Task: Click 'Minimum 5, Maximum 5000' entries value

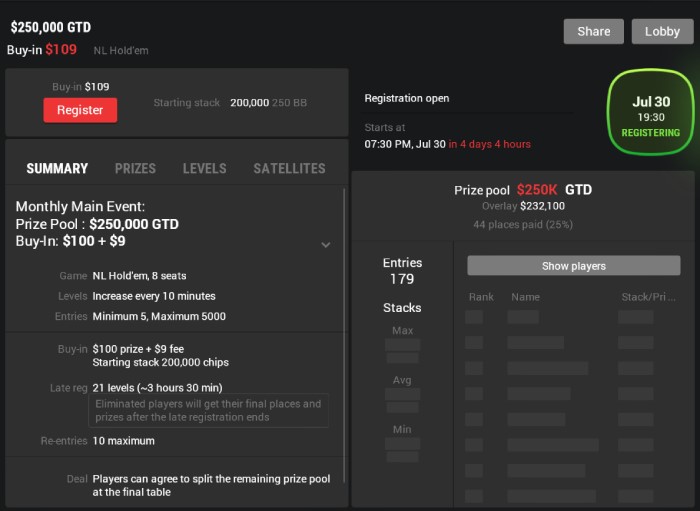Action: (159, 316)
